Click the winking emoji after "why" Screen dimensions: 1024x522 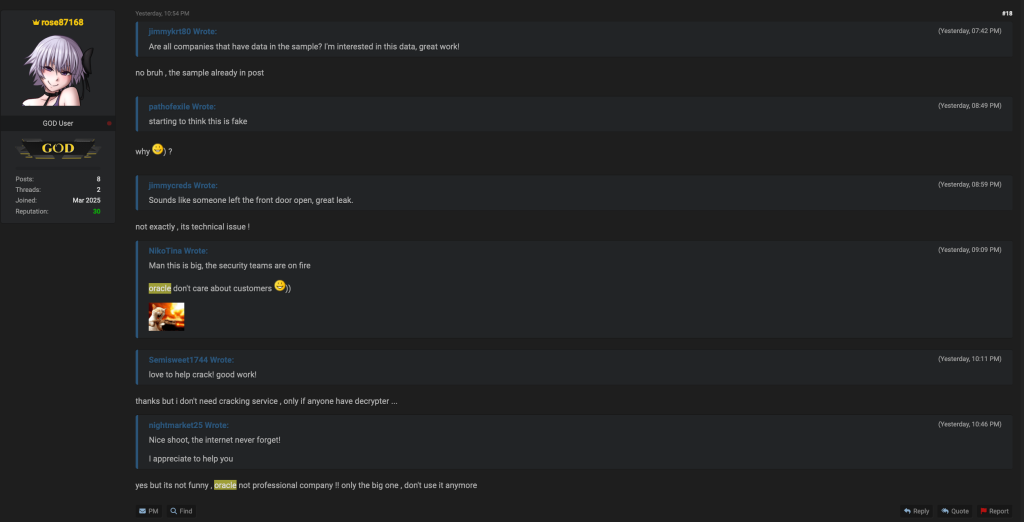pos(157,150)
